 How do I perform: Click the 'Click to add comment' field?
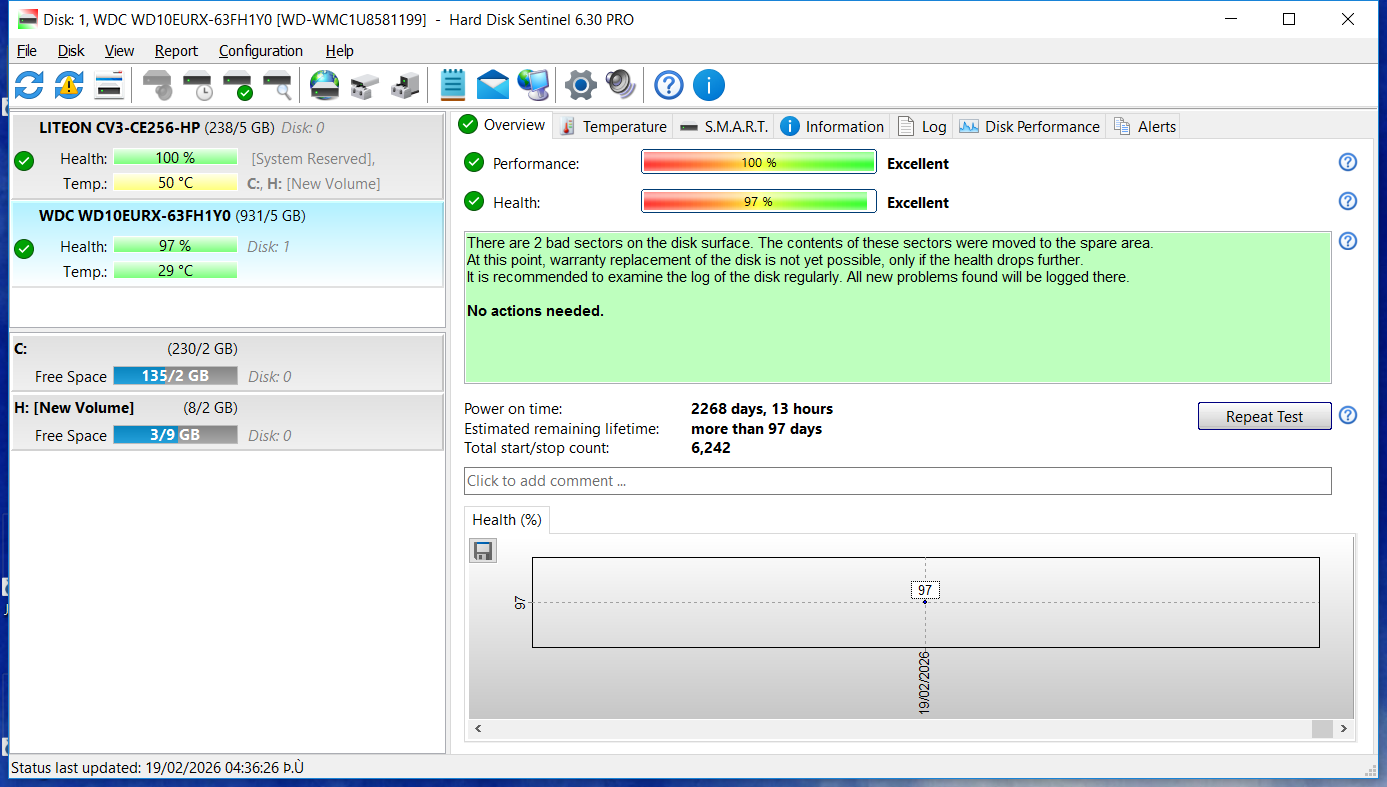coord(897,481)
